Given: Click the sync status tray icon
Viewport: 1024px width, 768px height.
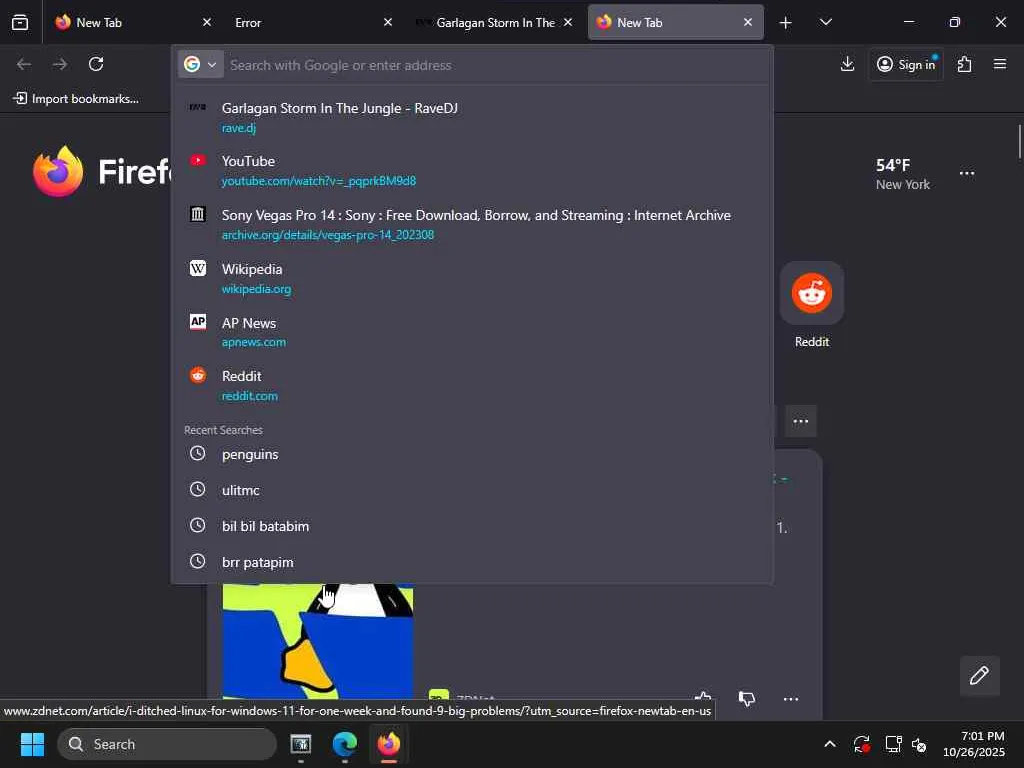Looking at the screenshot, I should coord(861,744).
